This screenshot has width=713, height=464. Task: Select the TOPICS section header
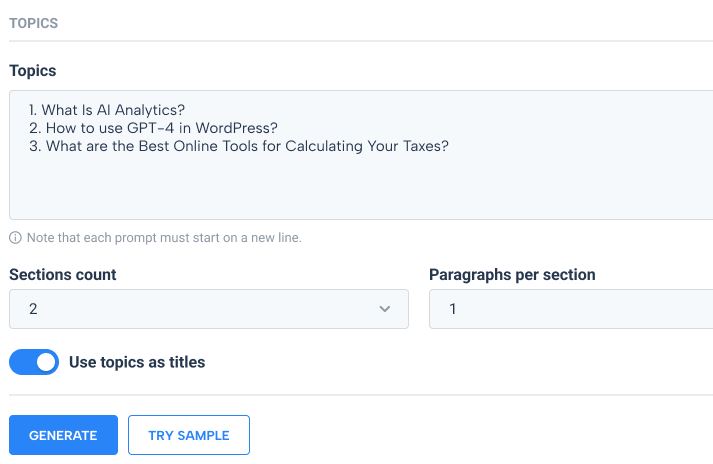(34, 23)
